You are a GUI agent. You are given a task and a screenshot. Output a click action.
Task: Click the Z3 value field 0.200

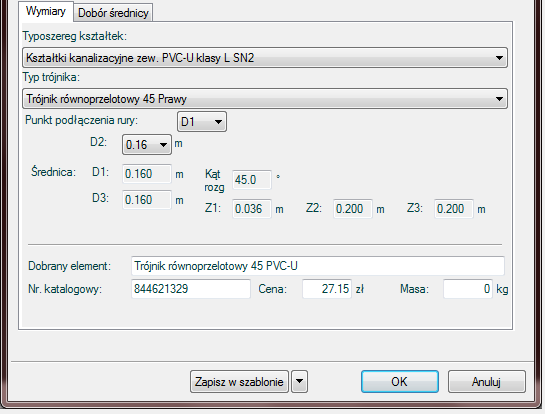(x=454, y=209)
